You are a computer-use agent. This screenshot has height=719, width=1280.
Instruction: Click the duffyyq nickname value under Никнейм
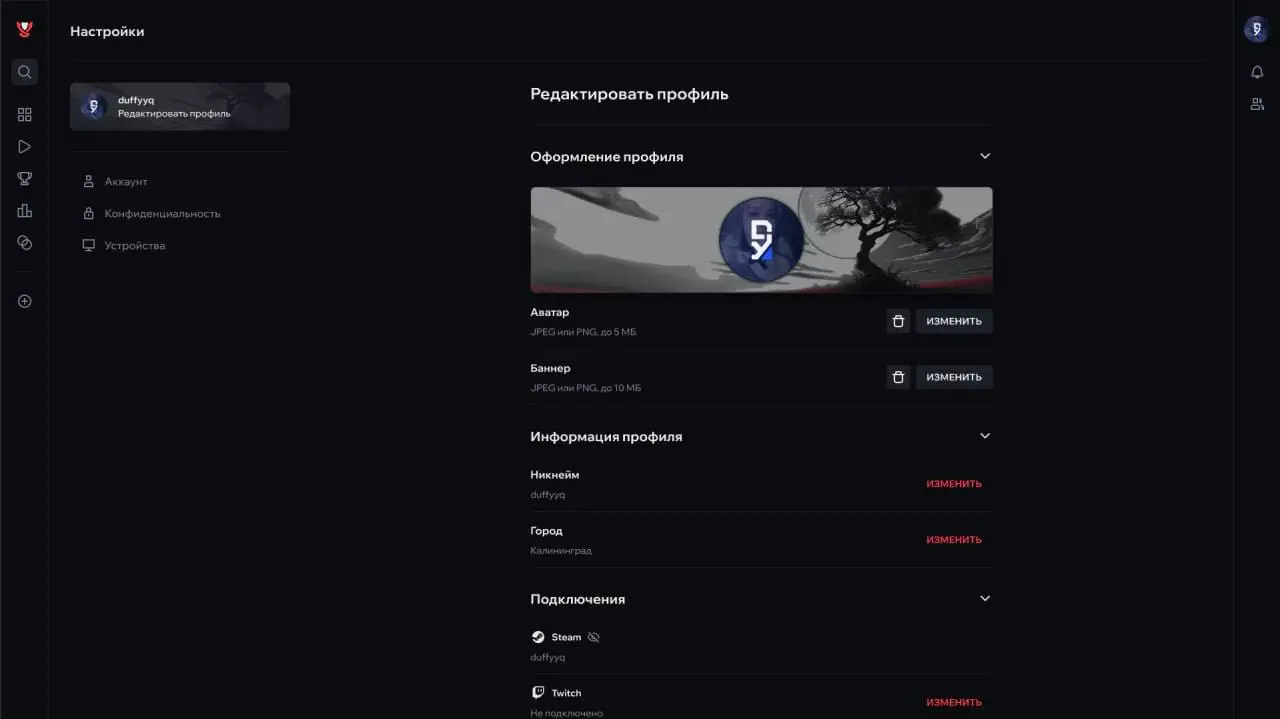pyautogui.click(x=548, y=495)
